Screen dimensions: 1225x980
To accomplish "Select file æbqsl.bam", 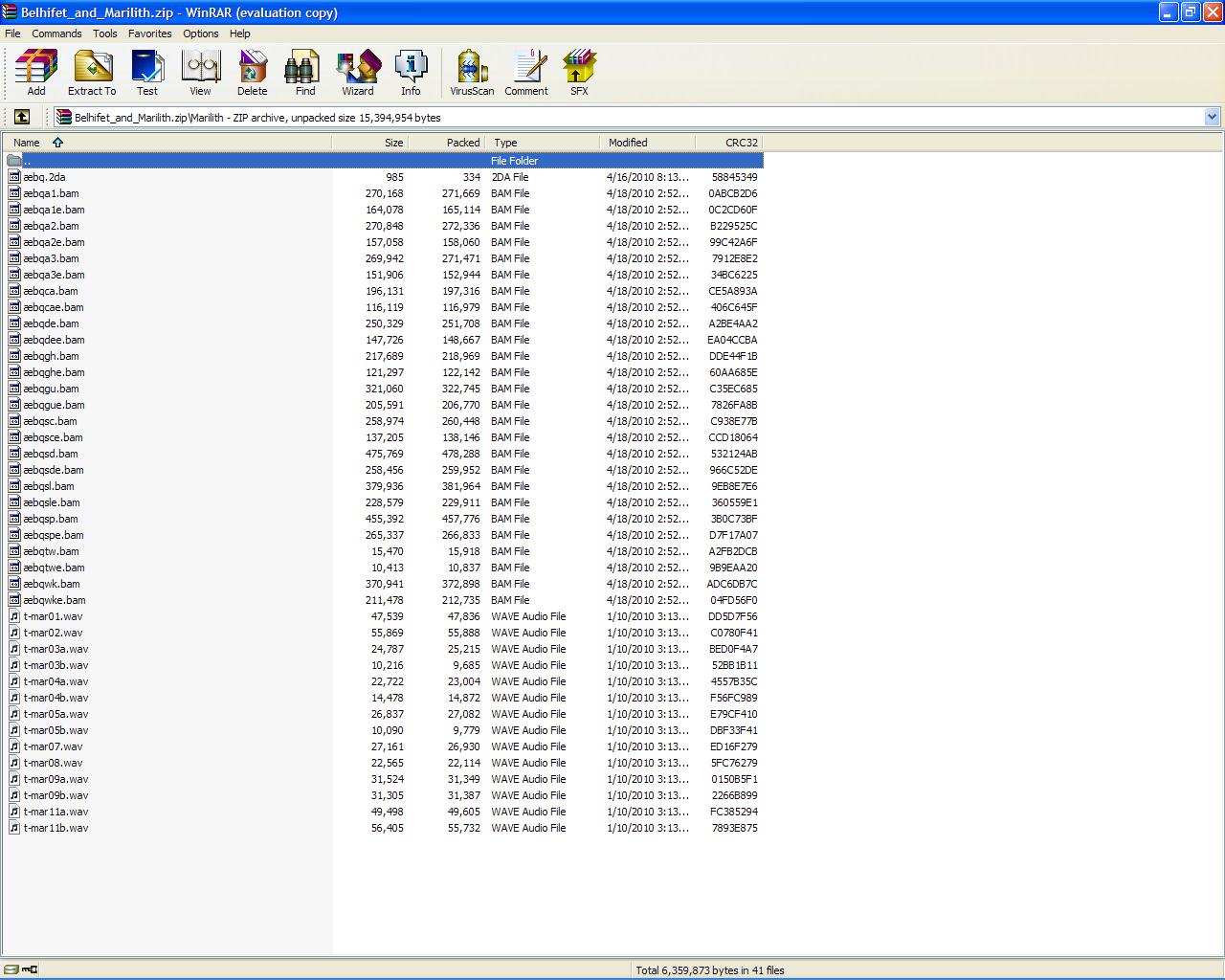I will click(x=49, y=486).
